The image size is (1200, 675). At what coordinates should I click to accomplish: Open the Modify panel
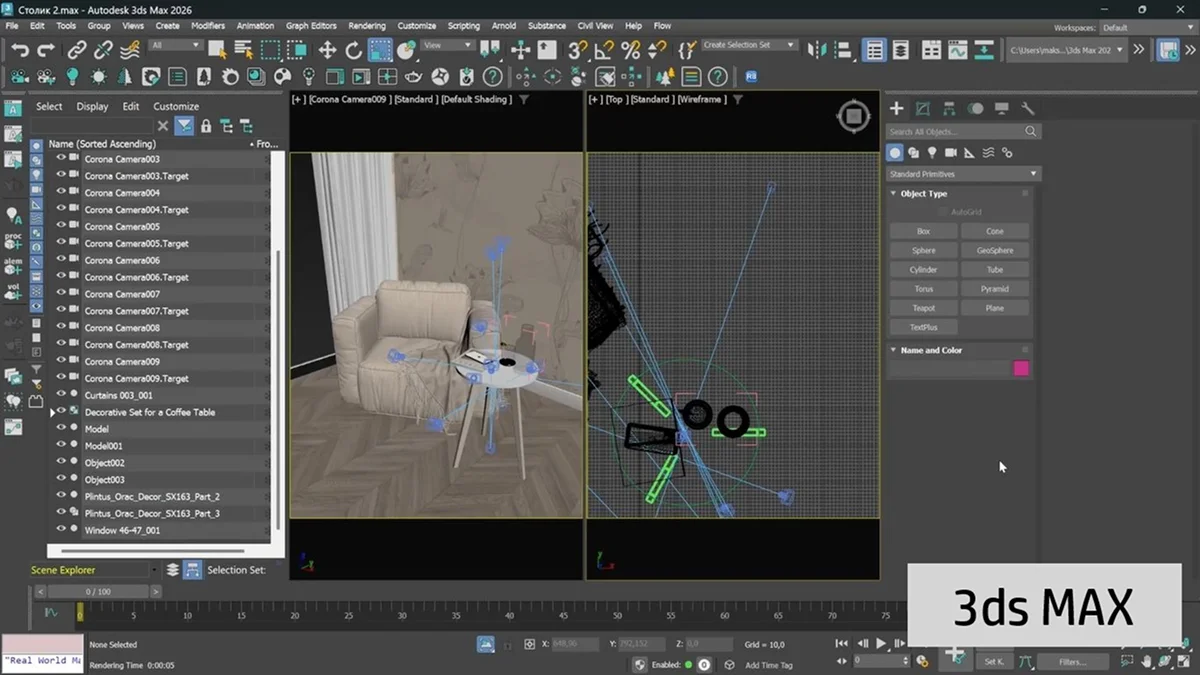point(922,108)
